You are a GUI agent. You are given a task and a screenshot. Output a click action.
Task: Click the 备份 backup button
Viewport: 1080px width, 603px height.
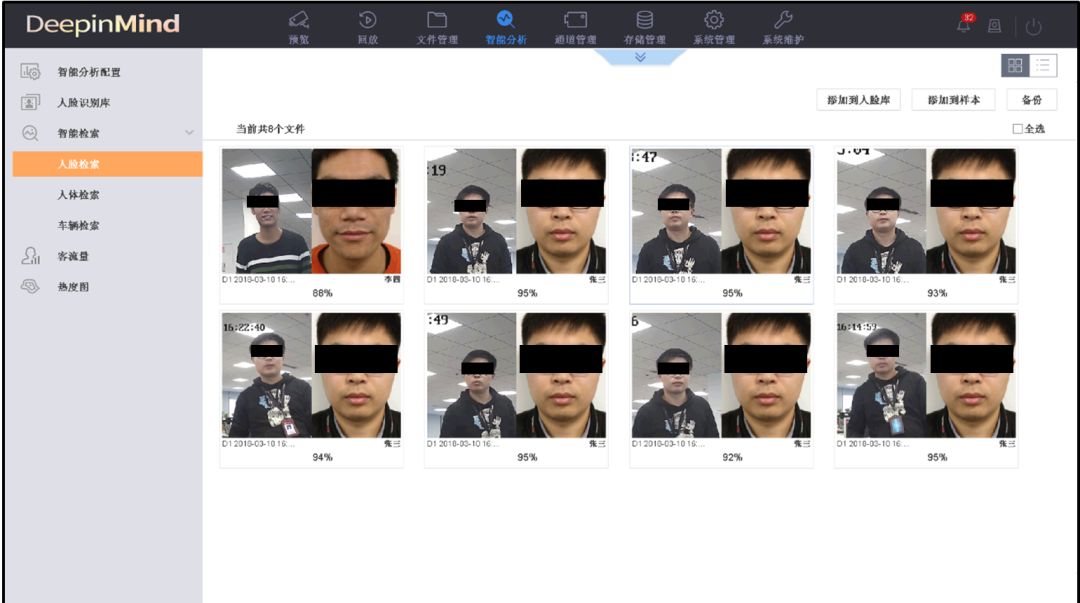pos(1031,100)
